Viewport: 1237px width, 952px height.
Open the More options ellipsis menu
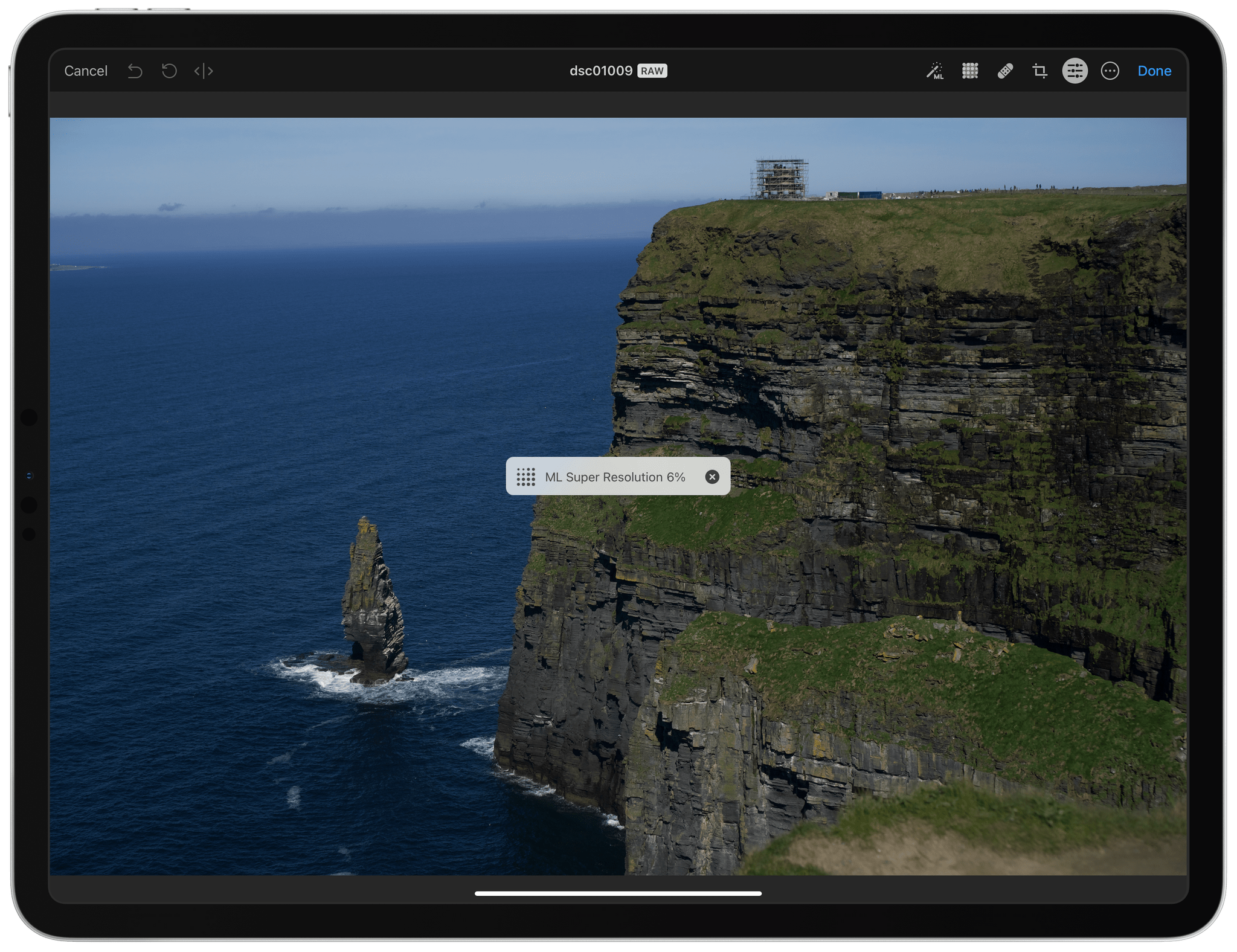click(1110, 71)
